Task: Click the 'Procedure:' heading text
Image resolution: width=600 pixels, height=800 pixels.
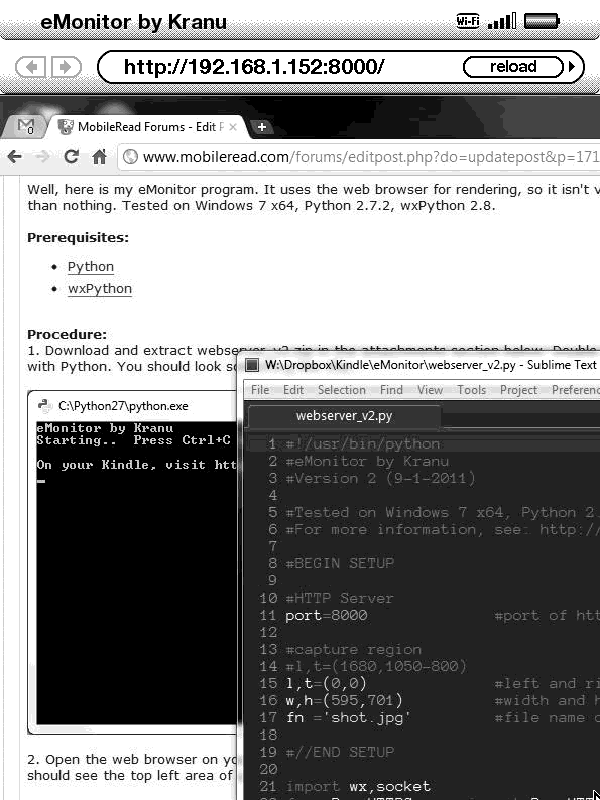Action: click(x=67, y=335)
